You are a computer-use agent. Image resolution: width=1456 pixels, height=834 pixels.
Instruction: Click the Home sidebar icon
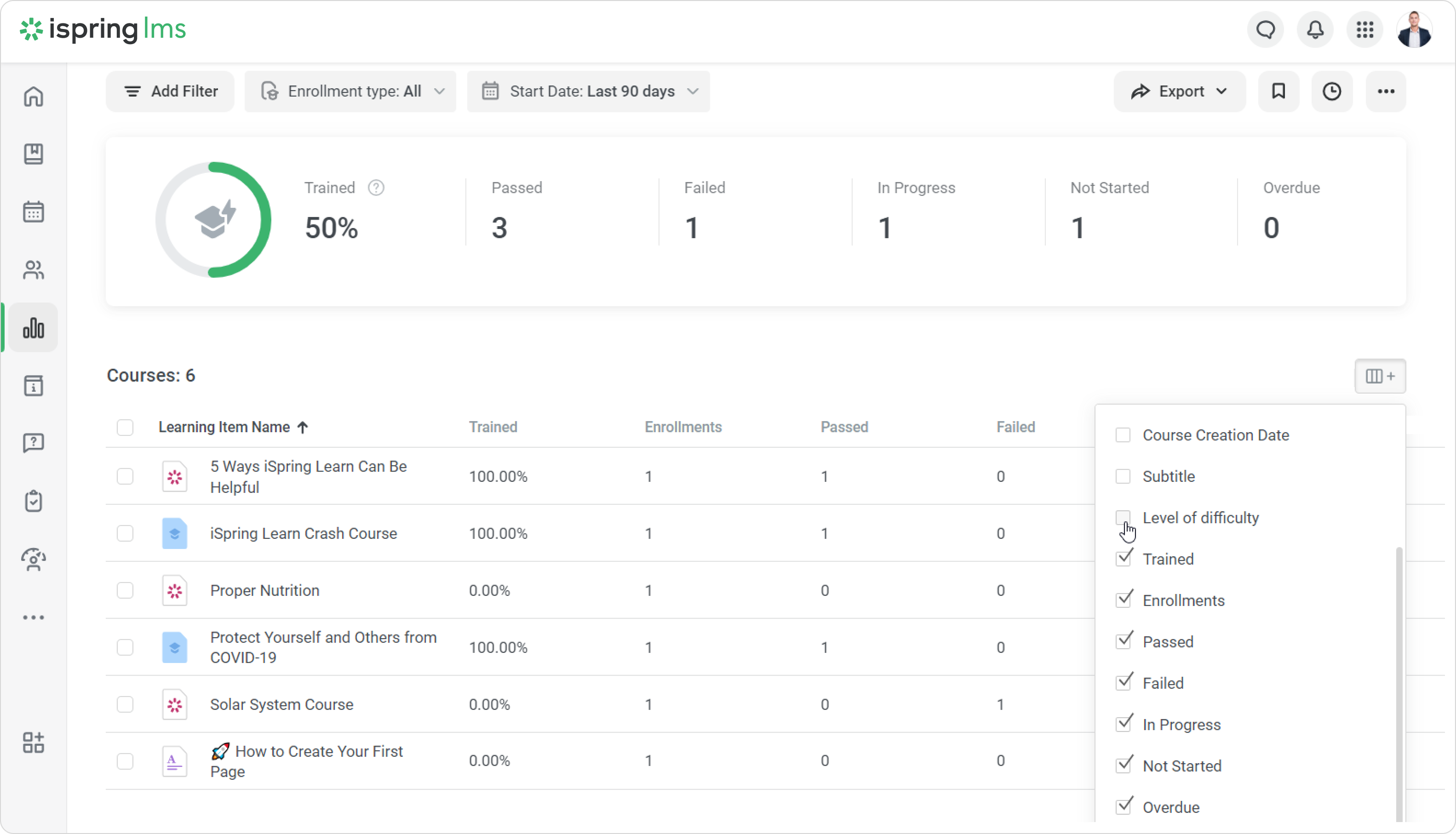(x=33, y=96)
